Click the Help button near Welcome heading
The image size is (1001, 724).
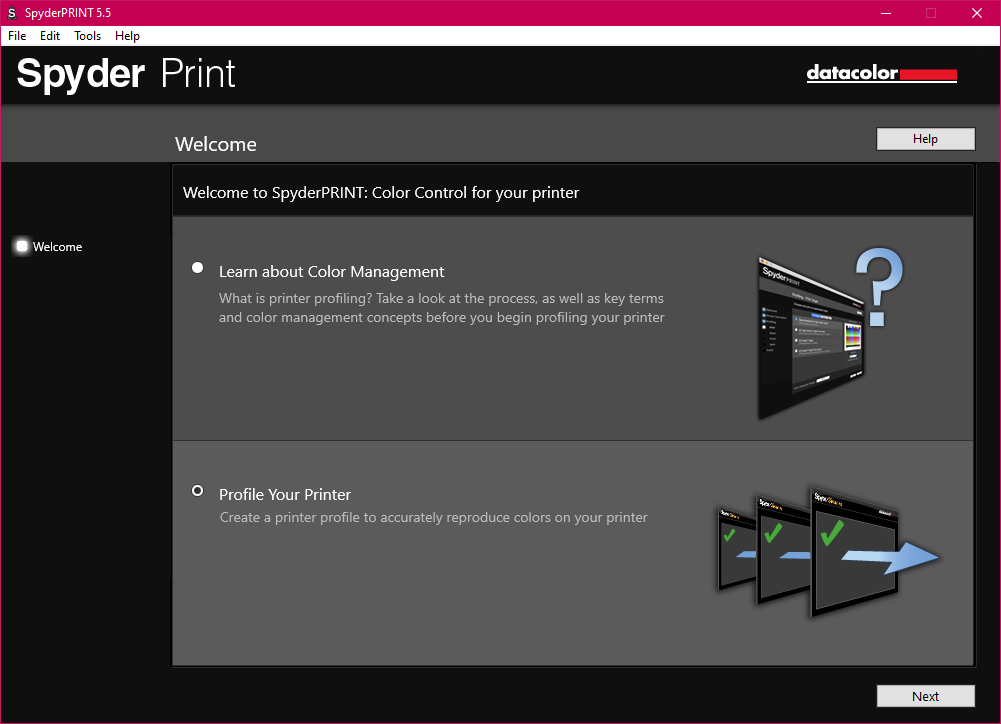coord(925,139)
